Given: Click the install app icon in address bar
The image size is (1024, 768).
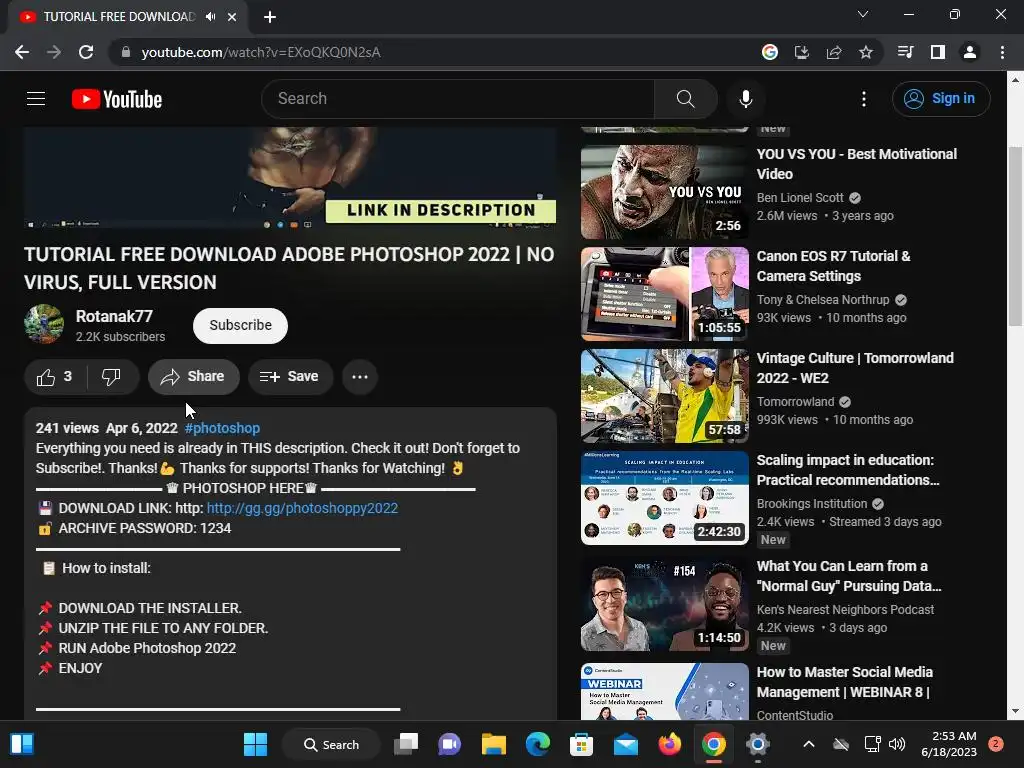Looking at the screenshot, I should 801,52.
